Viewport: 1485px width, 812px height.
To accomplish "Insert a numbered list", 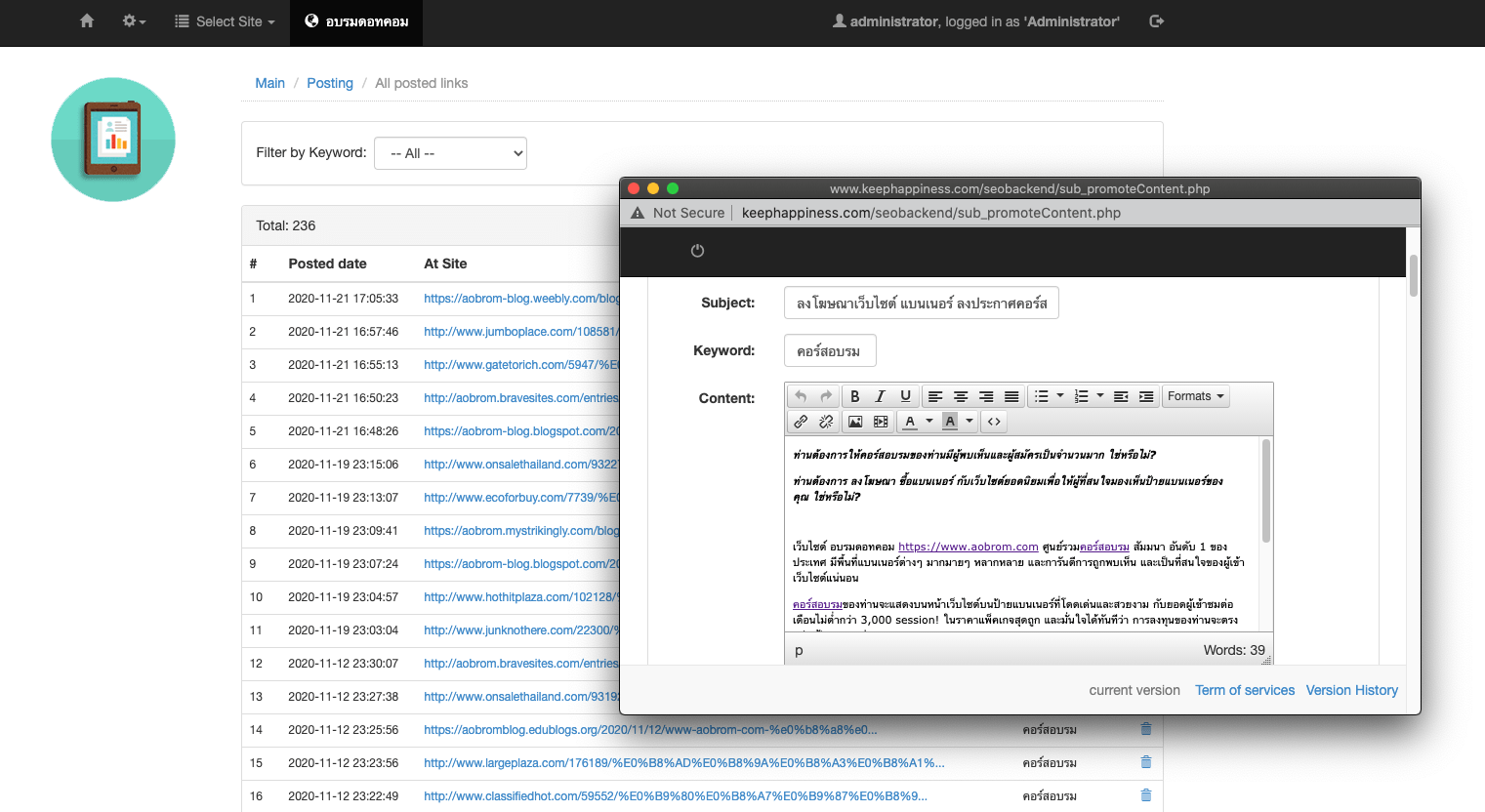I will click(1081, 396).
